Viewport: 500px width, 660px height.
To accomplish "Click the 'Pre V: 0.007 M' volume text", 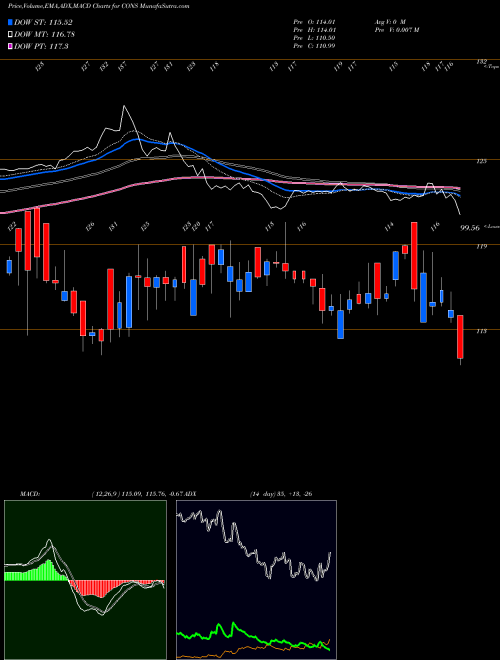I will pos(396,29).
